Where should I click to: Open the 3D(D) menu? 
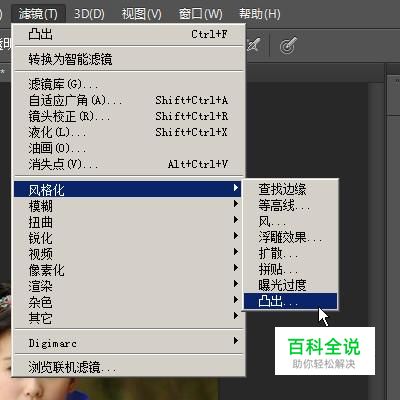89,14
